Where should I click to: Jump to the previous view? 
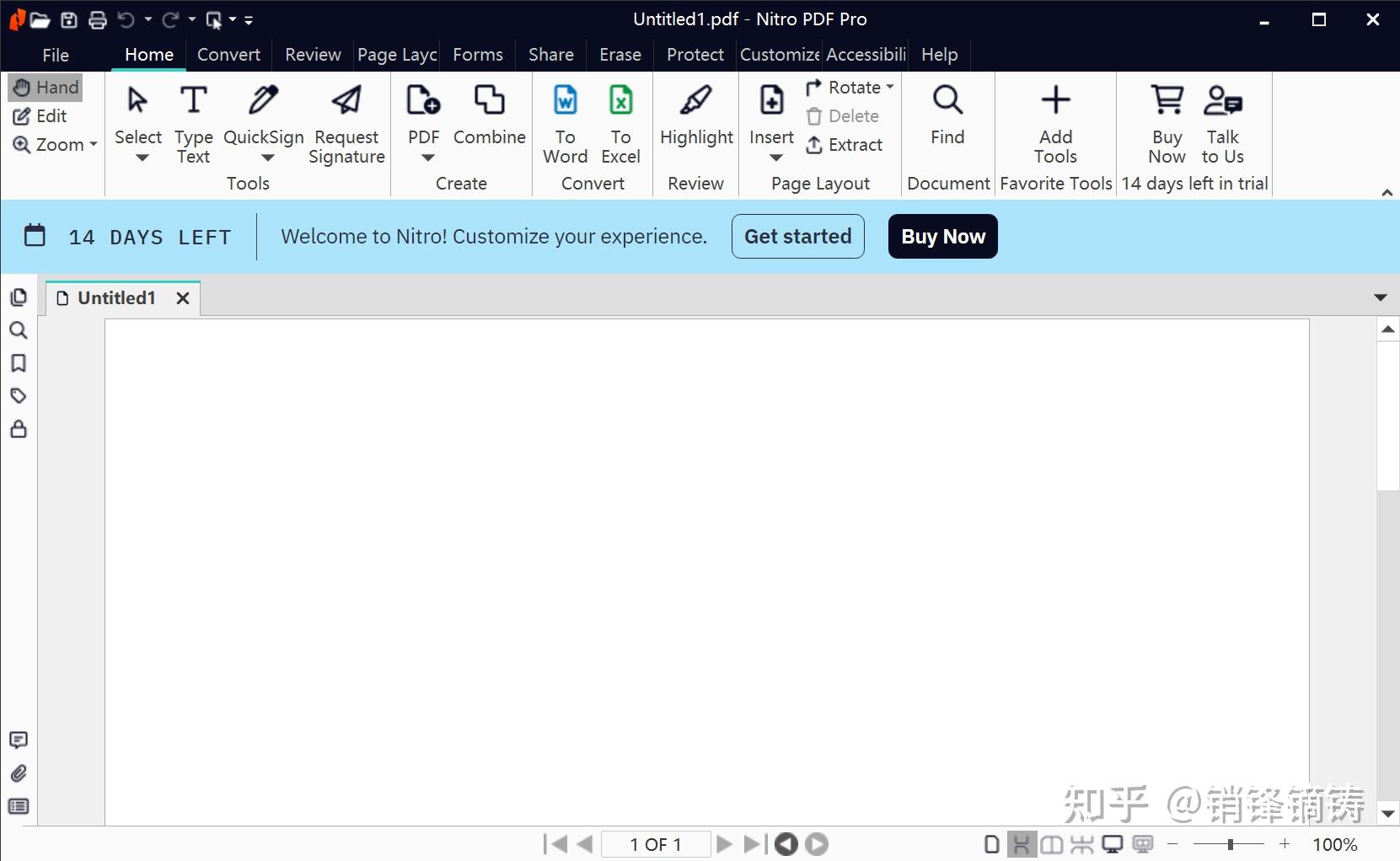(x=786, y=844)
